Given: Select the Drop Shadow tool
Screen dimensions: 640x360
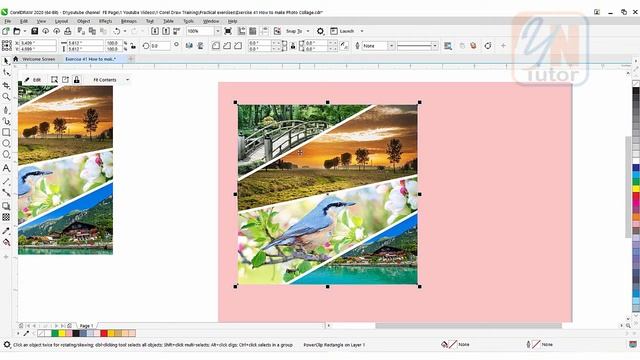Looking at the screenshot, I should click(x=6, y=206).
